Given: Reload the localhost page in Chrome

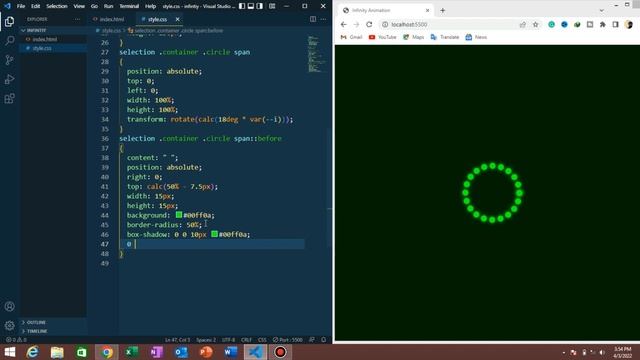Looking at the screenshot, I should pyautogui.click(x=369, y=24).
